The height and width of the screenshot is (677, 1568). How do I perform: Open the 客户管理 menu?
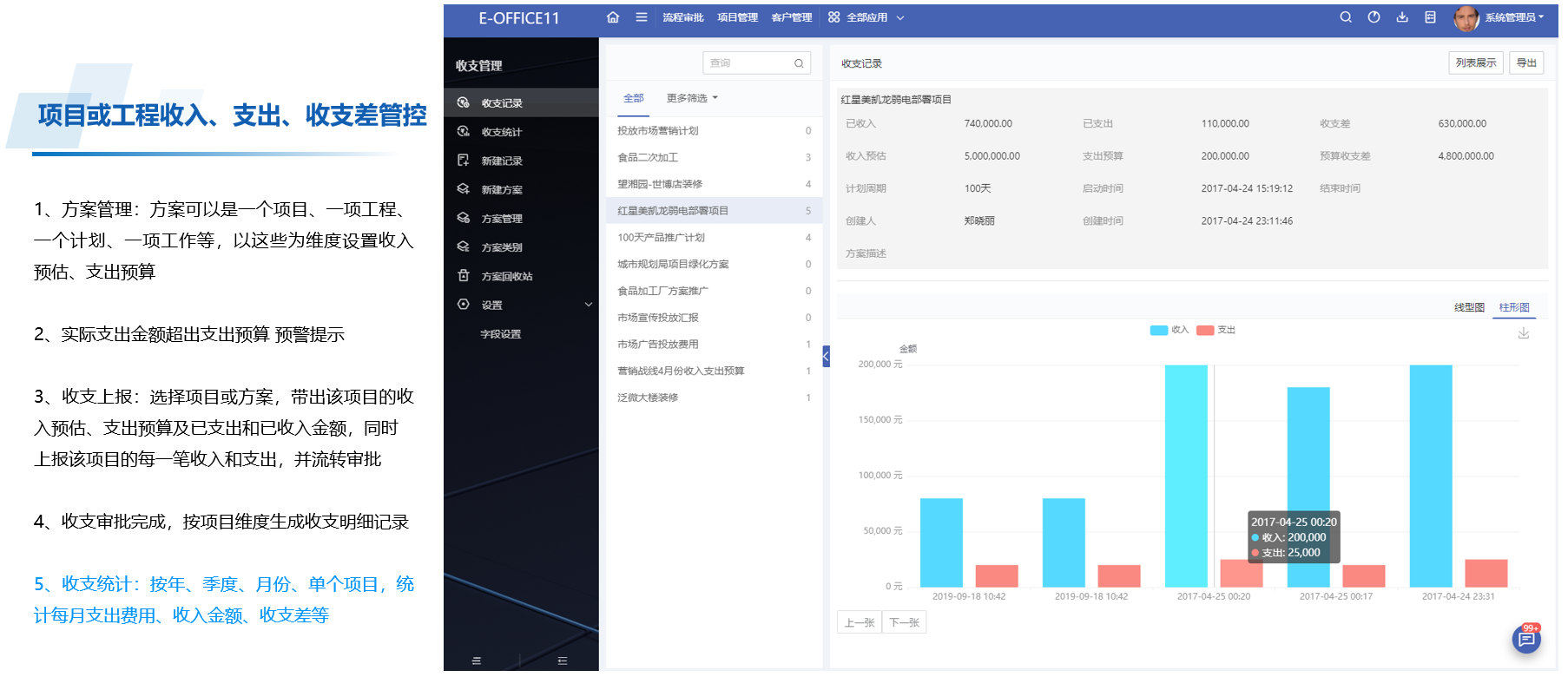coord(792,17)
